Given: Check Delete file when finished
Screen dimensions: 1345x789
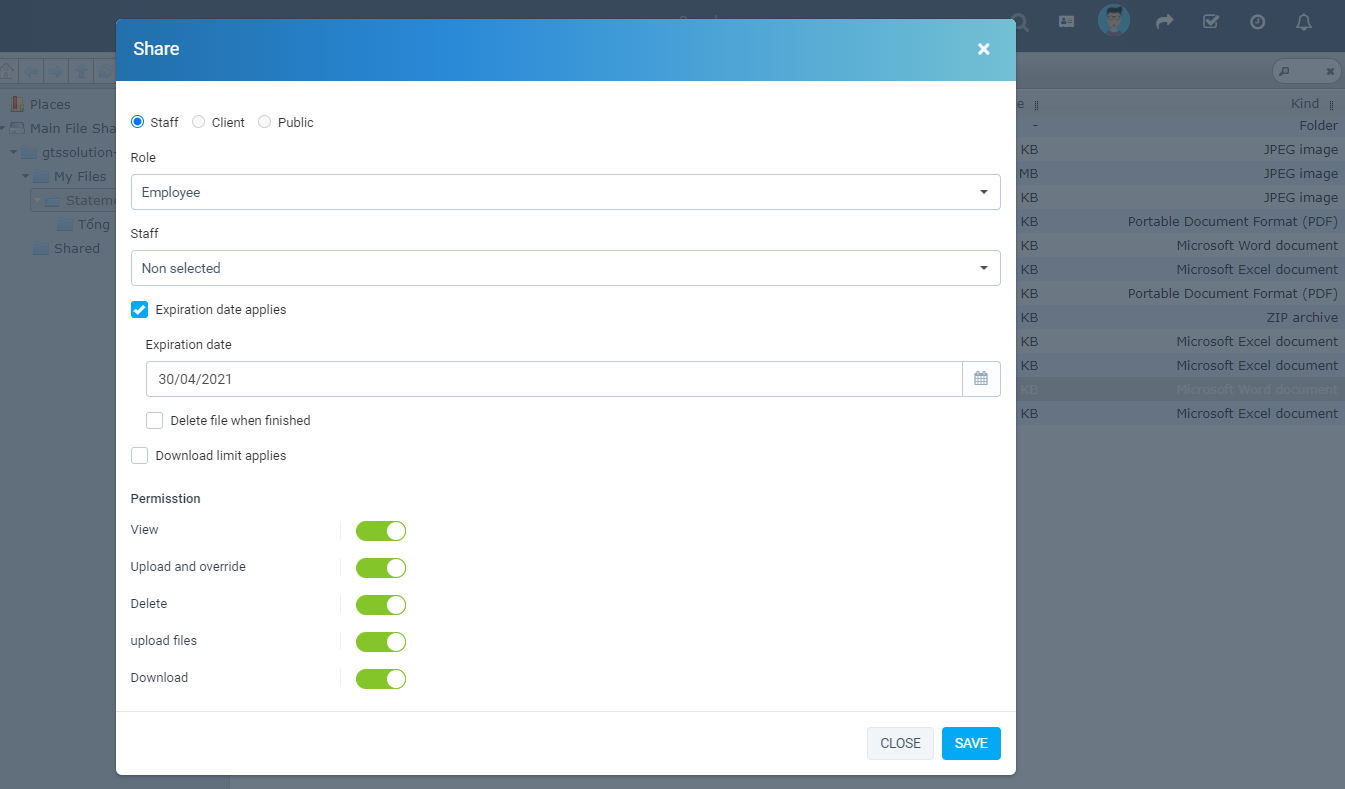Looking at the screenshot, I should (155, 421).
